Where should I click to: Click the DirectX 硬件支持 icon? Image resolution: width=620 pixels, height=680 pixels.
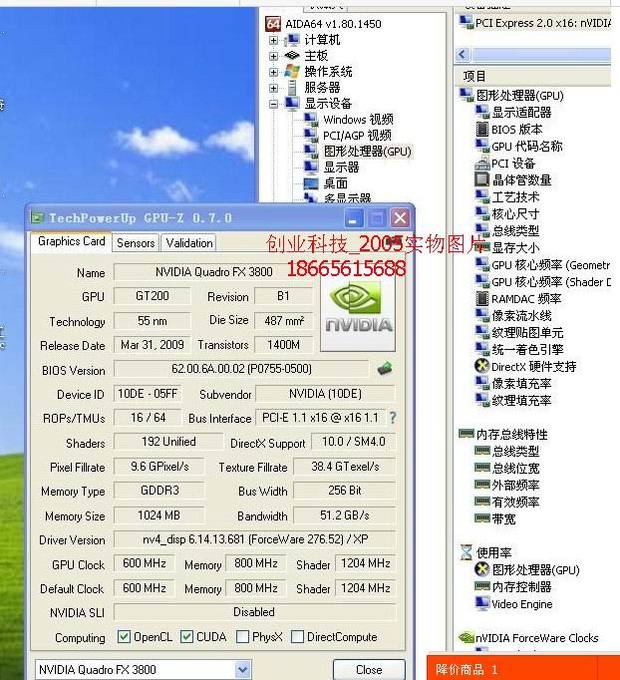[x=482, y=366]
